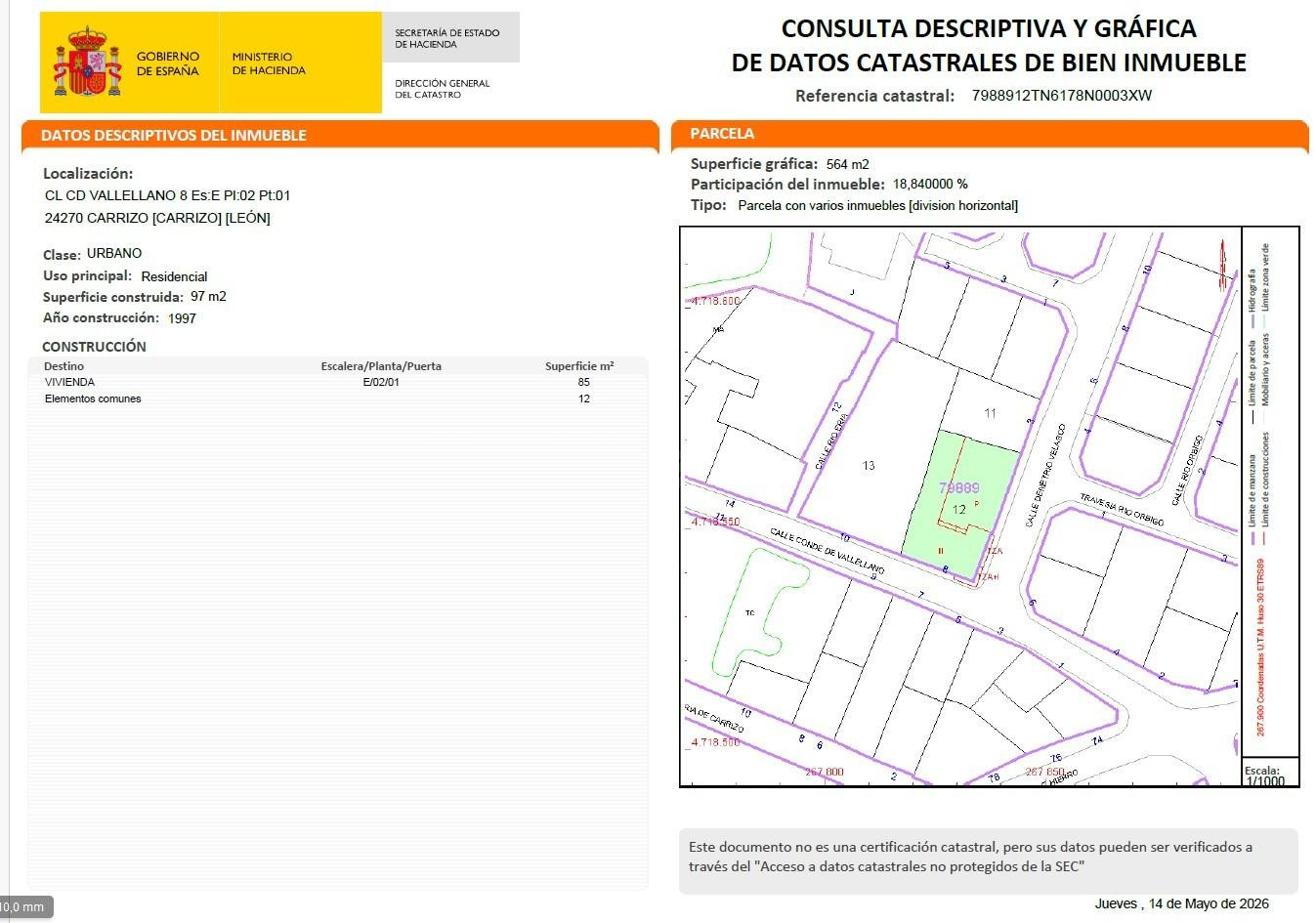Image resolution: width=1316 pixels, height=923 pixels.
Task: Click the '267.800' coordinate label on map
Action: click(825, 772)
